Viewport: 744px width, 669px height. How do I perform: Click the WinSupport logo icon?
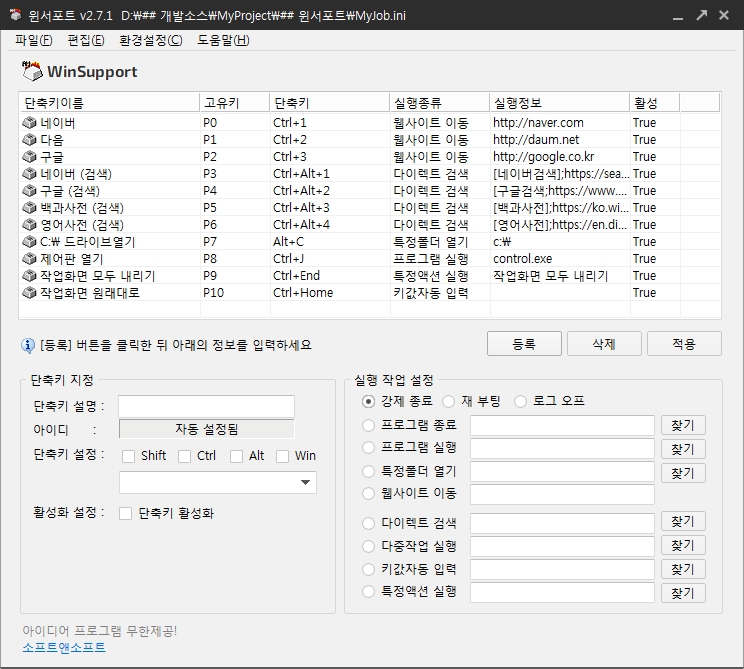[32, 71]
